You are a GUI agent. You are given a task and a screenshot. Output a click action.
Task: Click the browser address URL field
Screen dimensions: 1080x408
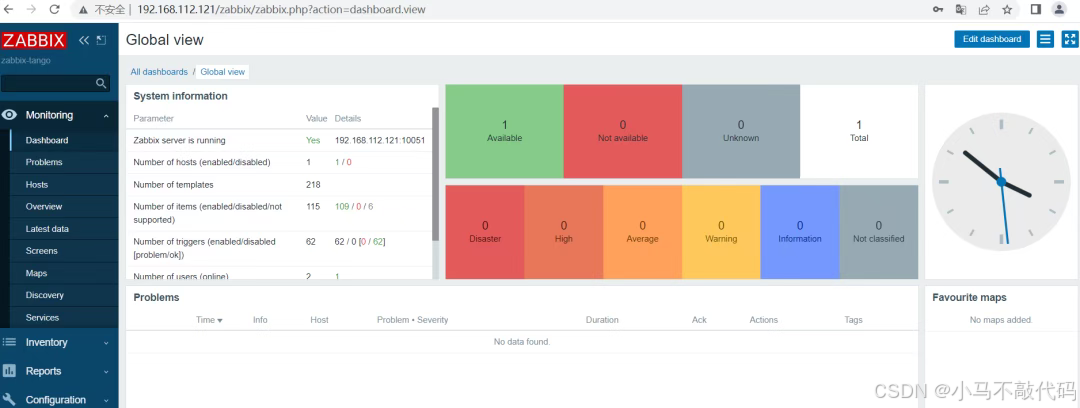pos(282,10)
